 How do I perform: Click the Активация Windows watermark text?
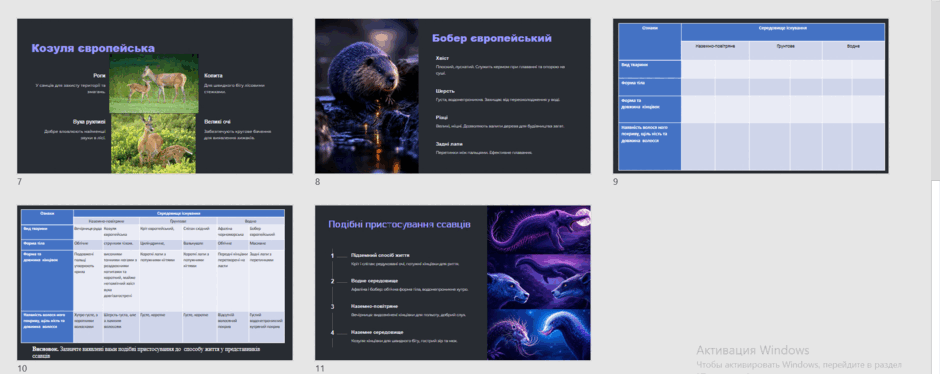tap(752, 350)
